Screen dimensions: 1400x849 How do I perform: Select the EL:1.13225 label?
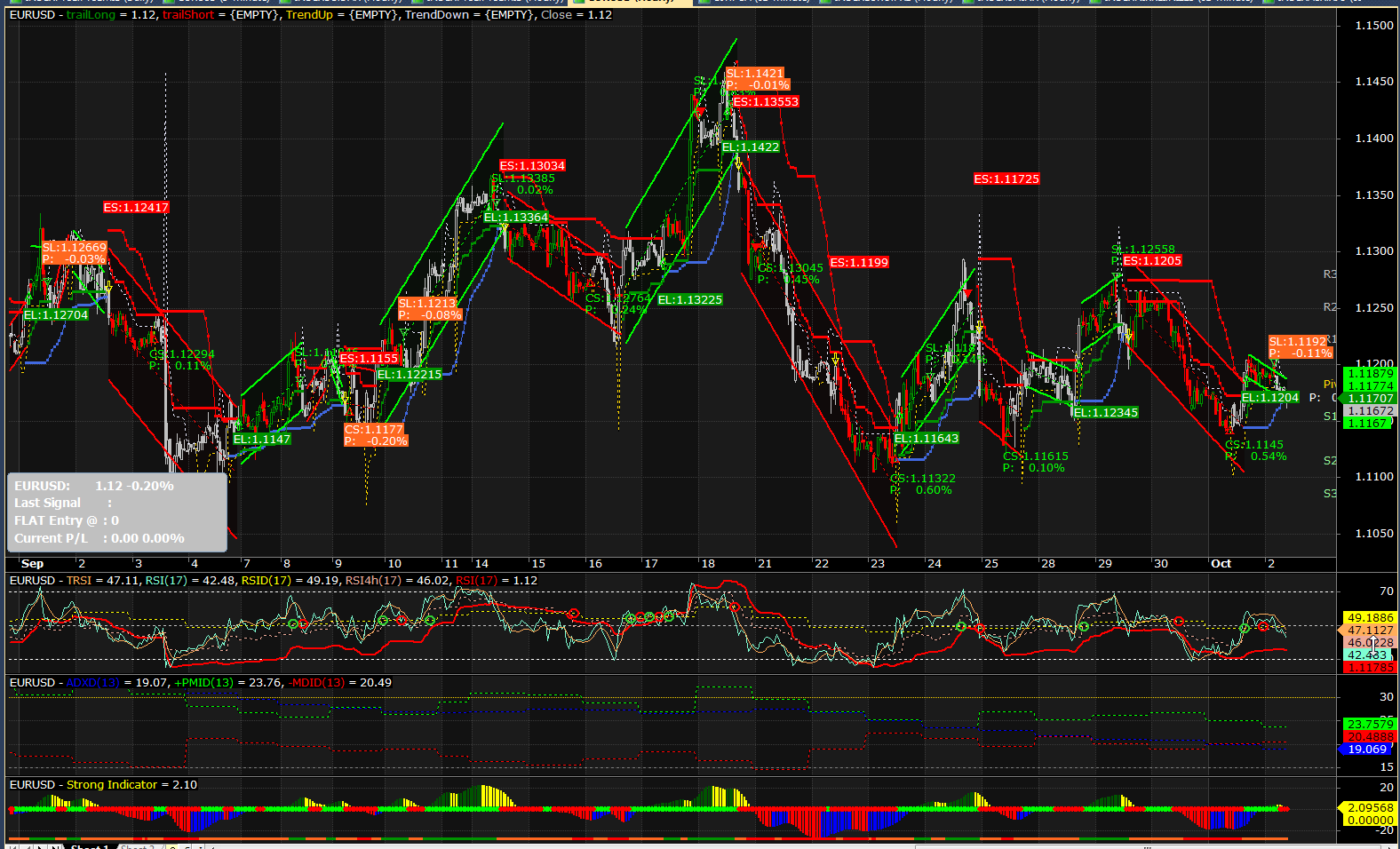coord(690,299)
